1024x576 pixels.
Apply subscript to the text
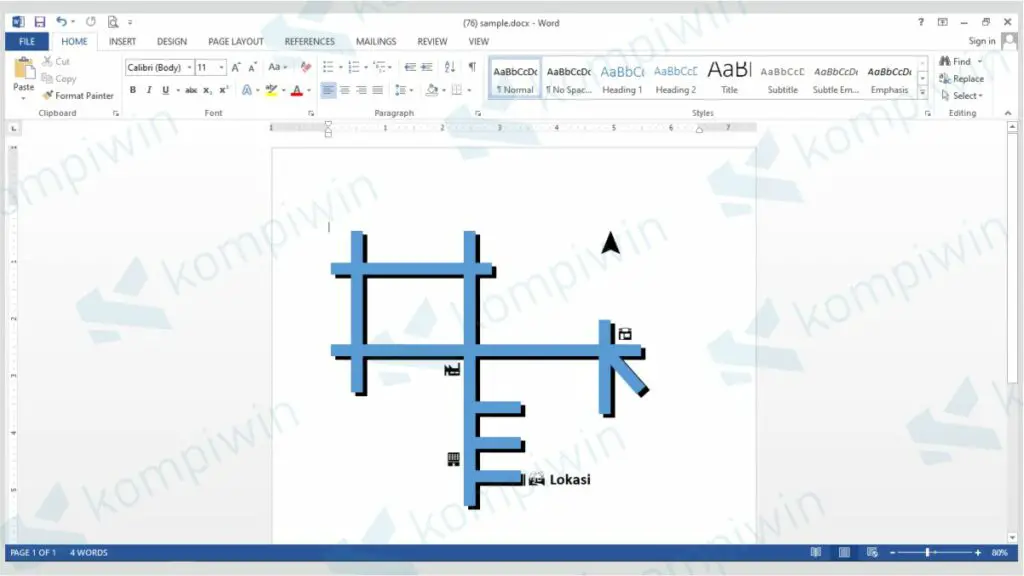(207, 89)
